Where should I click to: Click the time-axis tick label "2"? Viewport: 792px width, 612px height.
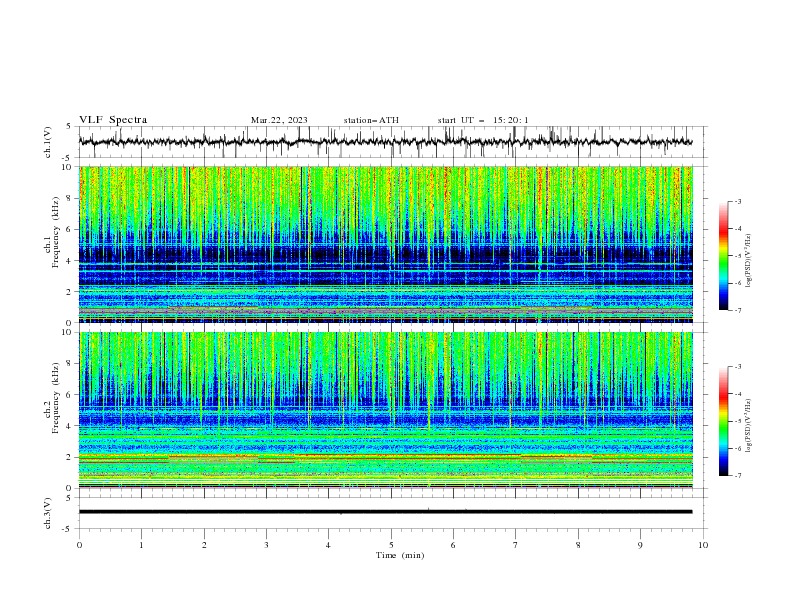(204, 545)
